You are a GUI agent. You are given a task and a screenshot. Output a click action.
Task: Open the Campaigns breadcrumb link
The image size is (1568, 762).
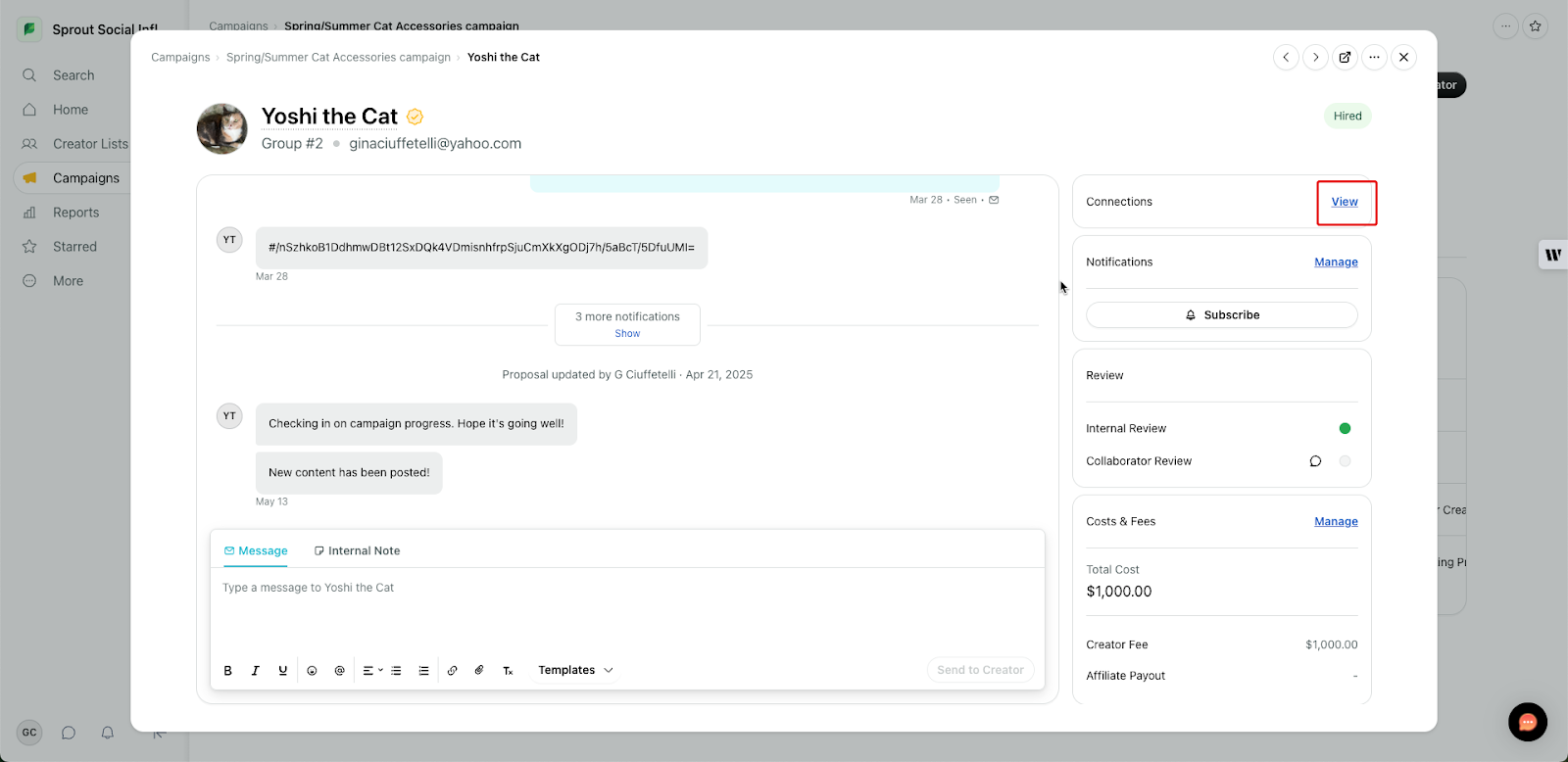tap(180, 58)
